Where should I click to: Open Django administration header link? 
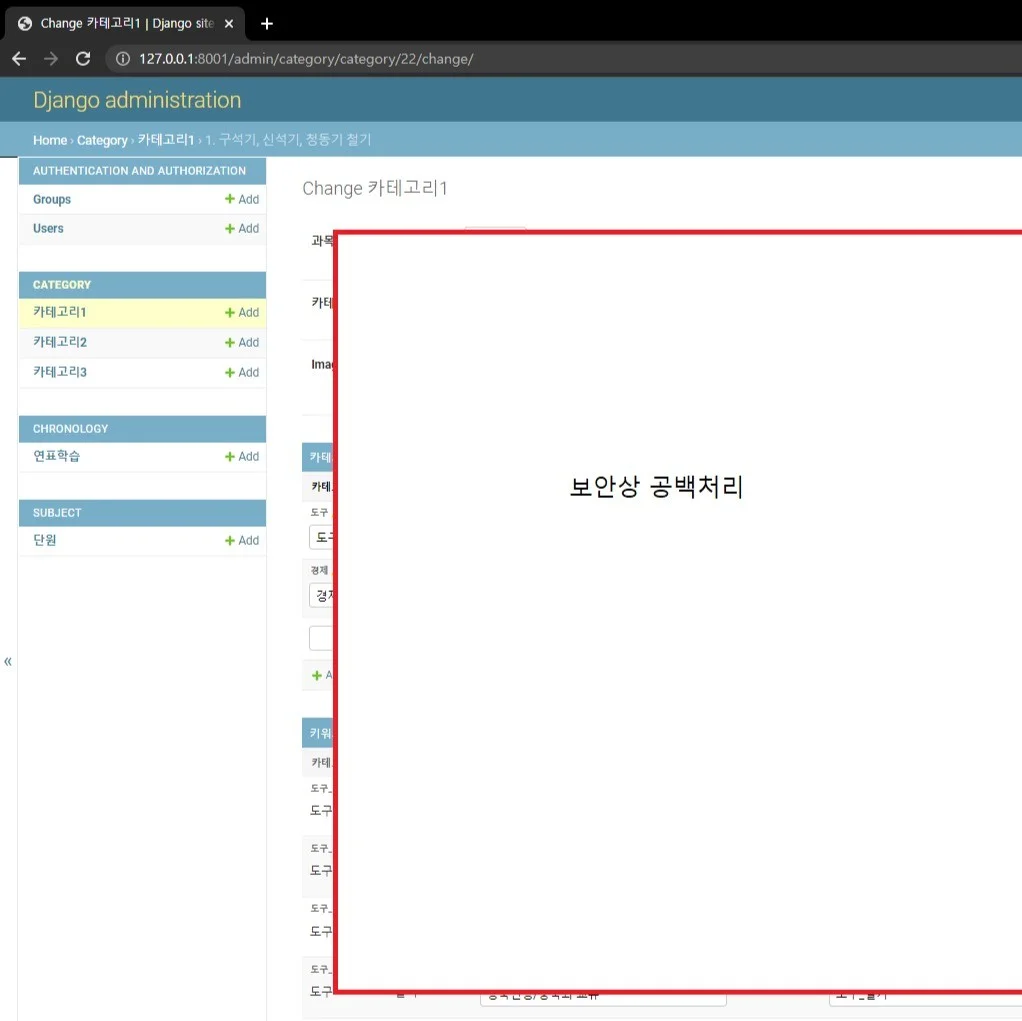click(x=137, y=100)
